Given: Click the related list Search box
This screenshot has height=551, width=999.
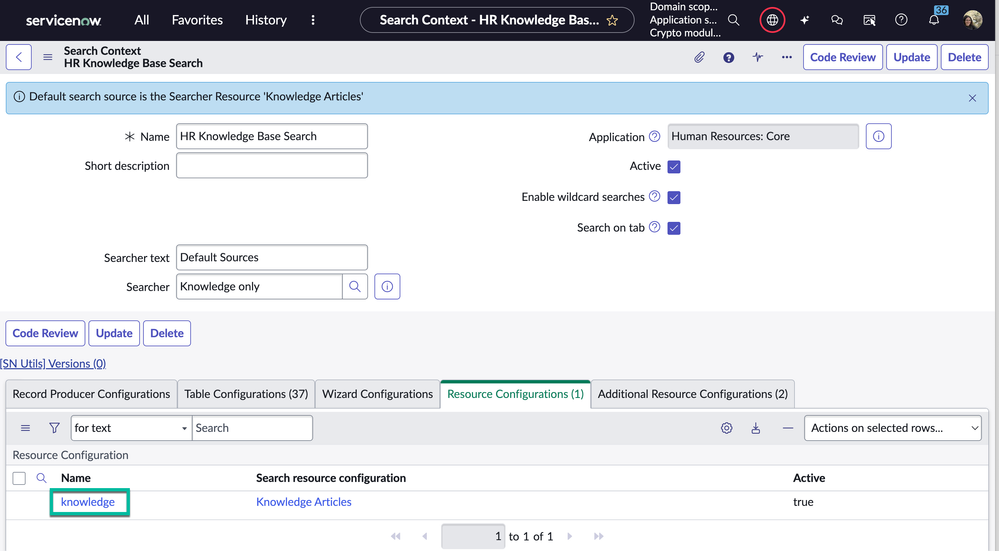Looking at the screenshot, I should 252,428.
